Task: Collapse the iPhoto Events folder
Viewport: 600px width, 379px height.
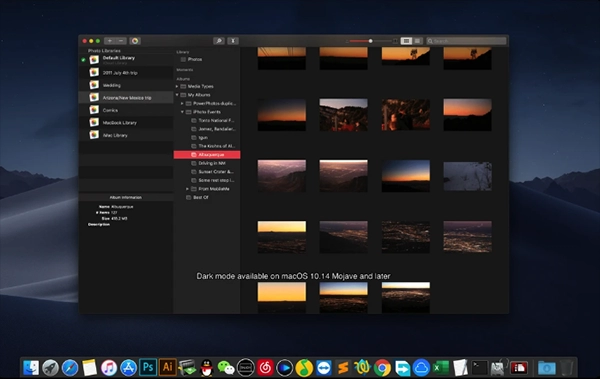Action: tap(182, 112)
